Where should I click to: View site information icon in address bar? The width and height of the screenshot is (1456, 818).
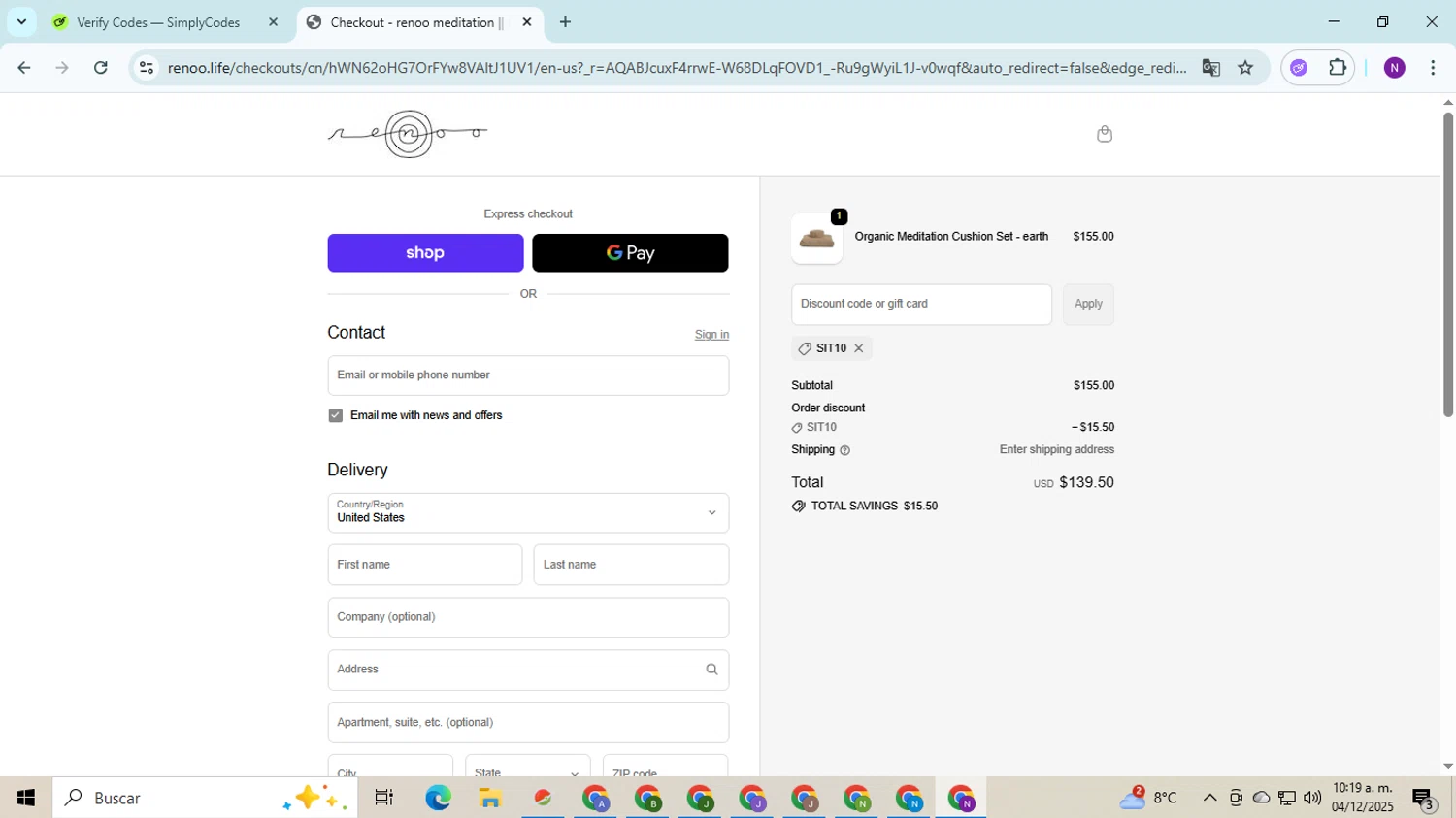[147, 68]
